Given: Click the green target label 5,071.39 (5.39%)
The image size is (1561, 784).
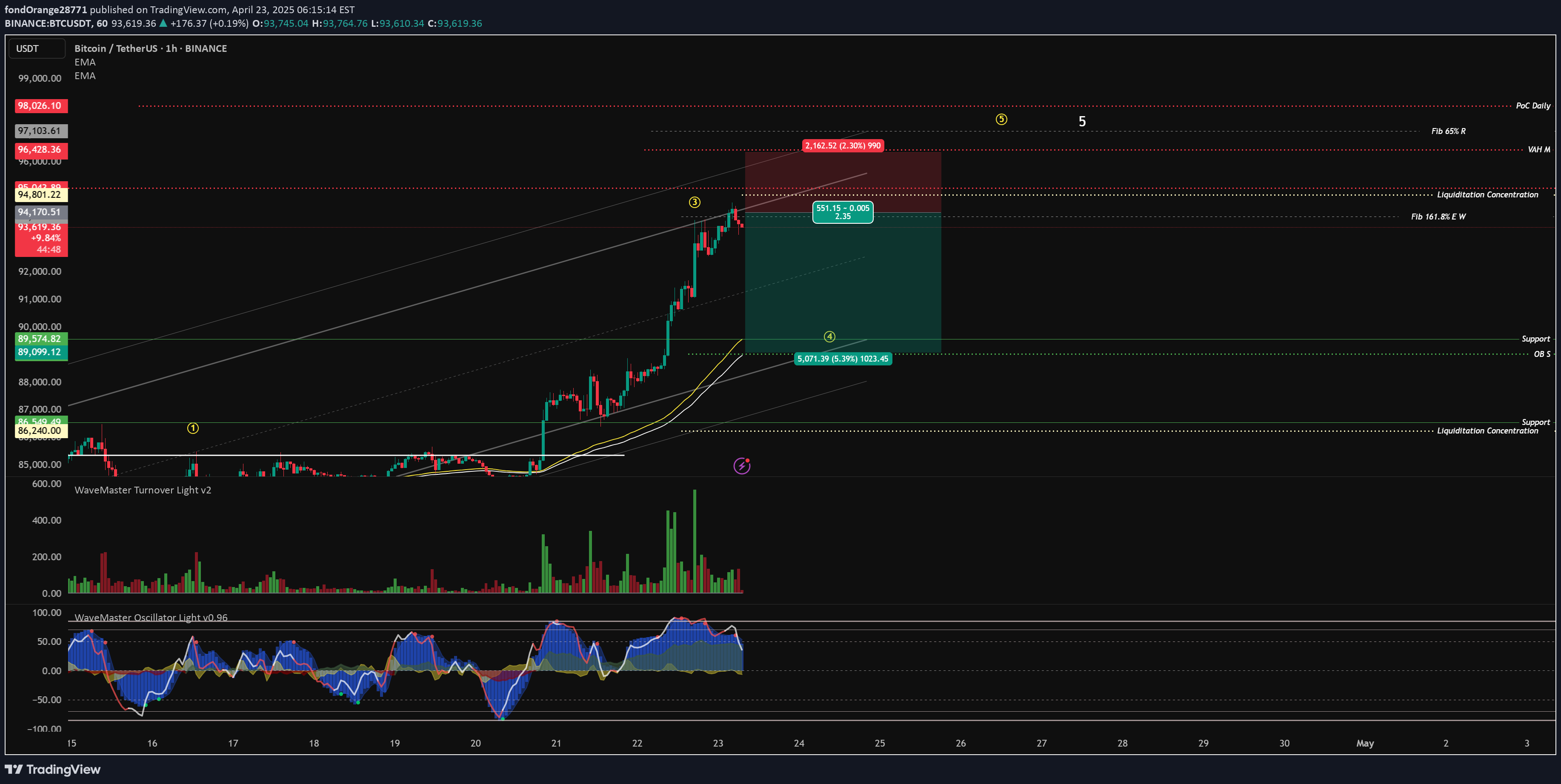Looking at the screenshot, I should point(843,359).
